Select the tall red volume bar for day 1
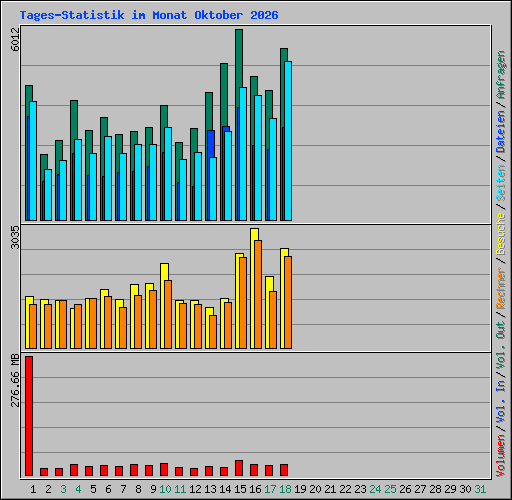The image size is (512, 500). pyautogui.click(x=29, y=416)
